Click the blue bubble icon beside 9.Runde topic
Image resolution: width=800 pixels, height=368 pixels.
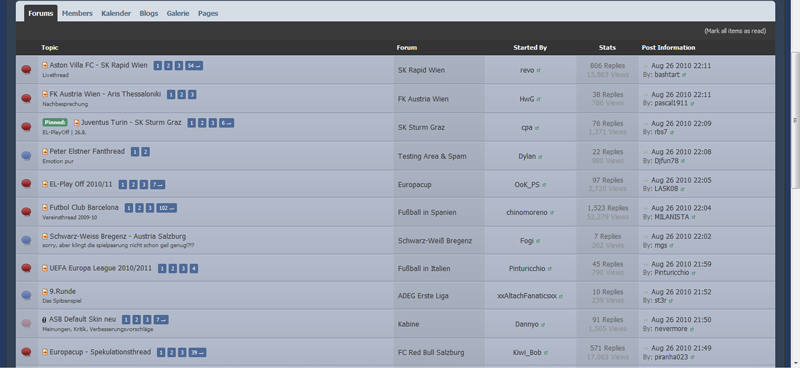tap(26, 296)
